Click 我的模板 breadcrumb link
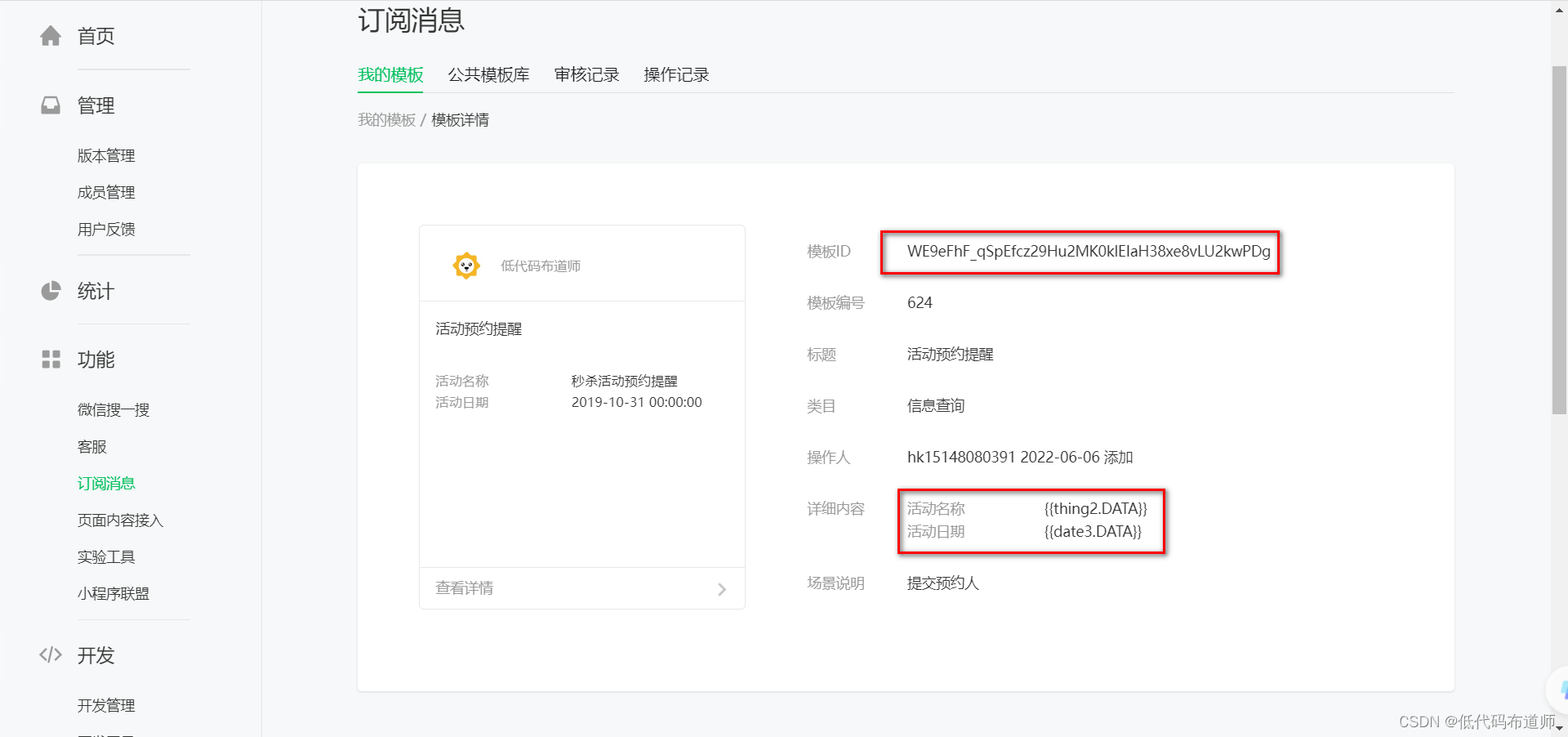 point(386,120)
